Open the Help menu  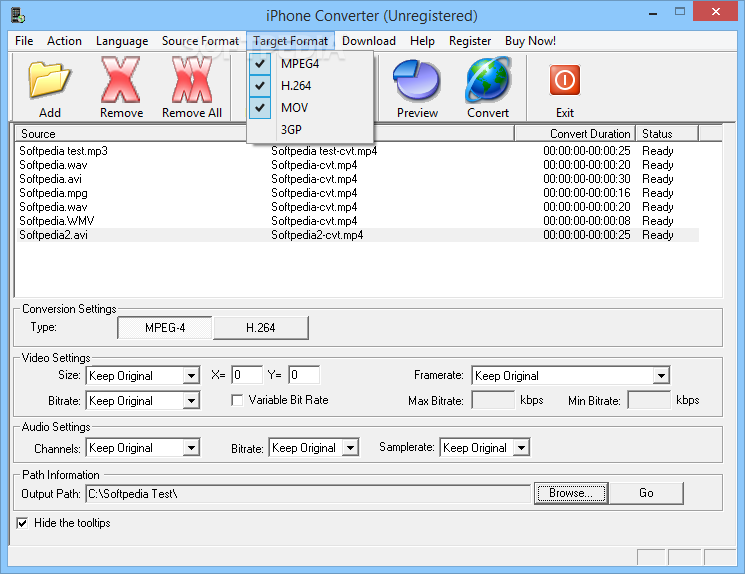(422, 41)
